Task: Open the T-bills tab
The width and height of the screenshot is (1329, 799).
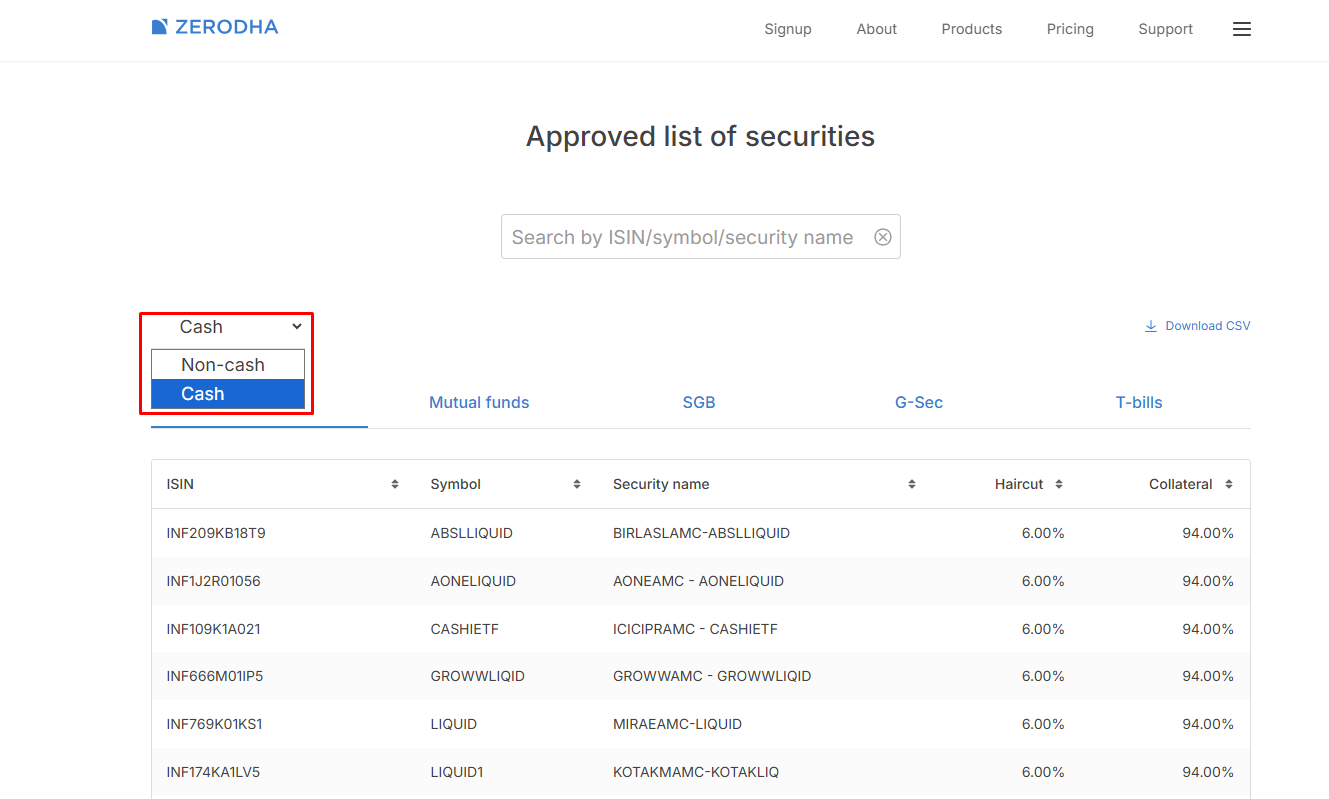Action: [1139, 403]
